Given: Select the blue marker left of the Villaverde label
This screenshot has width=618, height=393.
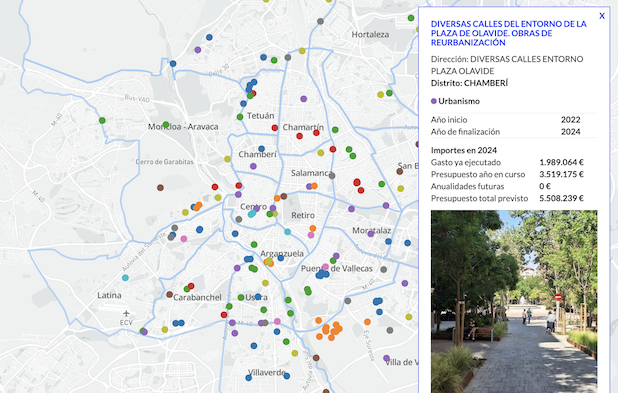Looking at the screenshot, I should point(249,378).
